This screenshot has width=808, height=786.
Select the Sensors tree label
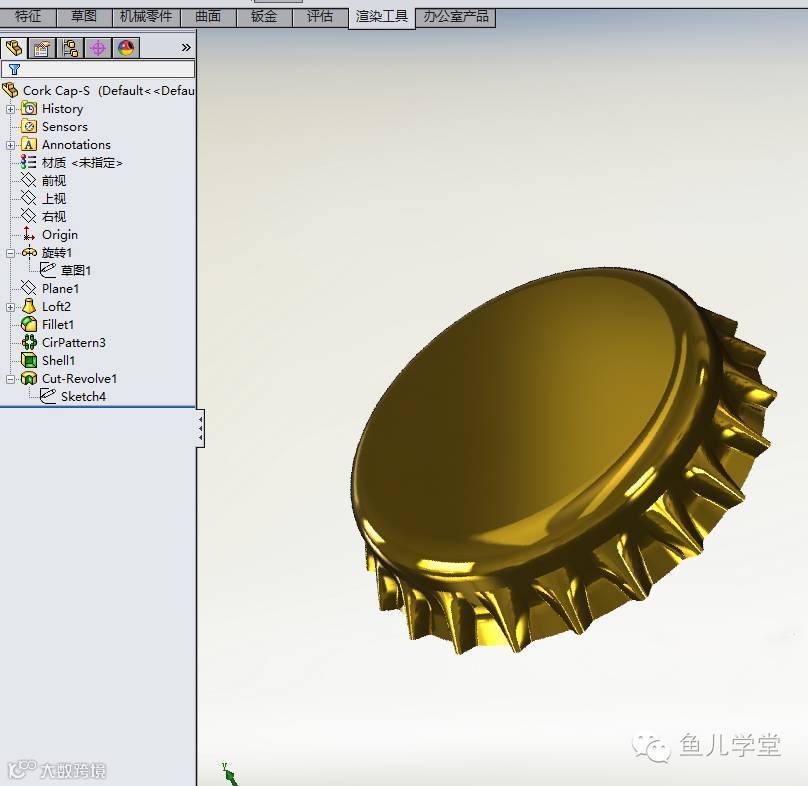(x=65, y=127)
